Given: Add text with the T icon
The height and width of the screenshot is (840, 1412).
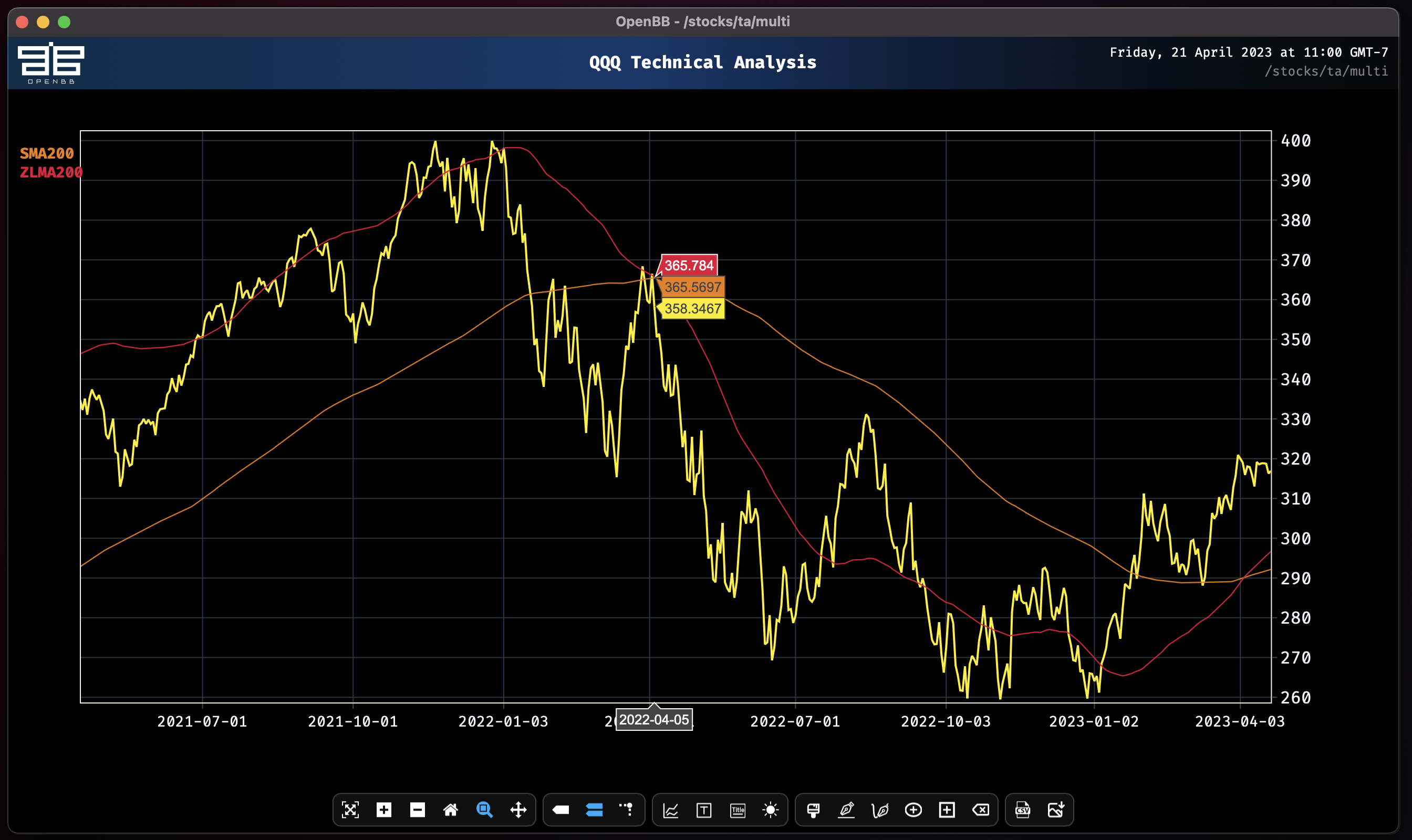Looking at the screenshot, I should [704, 810].
